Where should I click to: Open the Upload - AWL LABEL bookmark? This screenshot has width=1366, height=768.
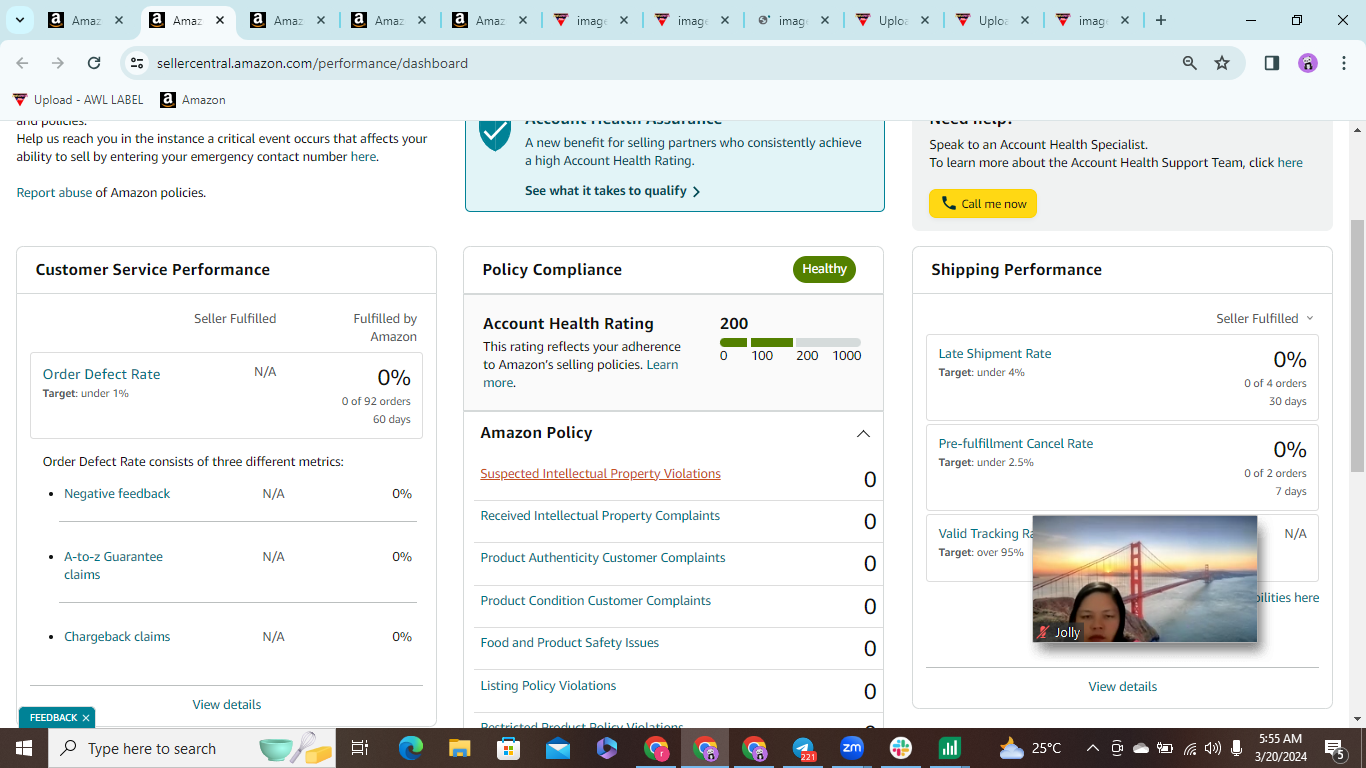point(78,100)
